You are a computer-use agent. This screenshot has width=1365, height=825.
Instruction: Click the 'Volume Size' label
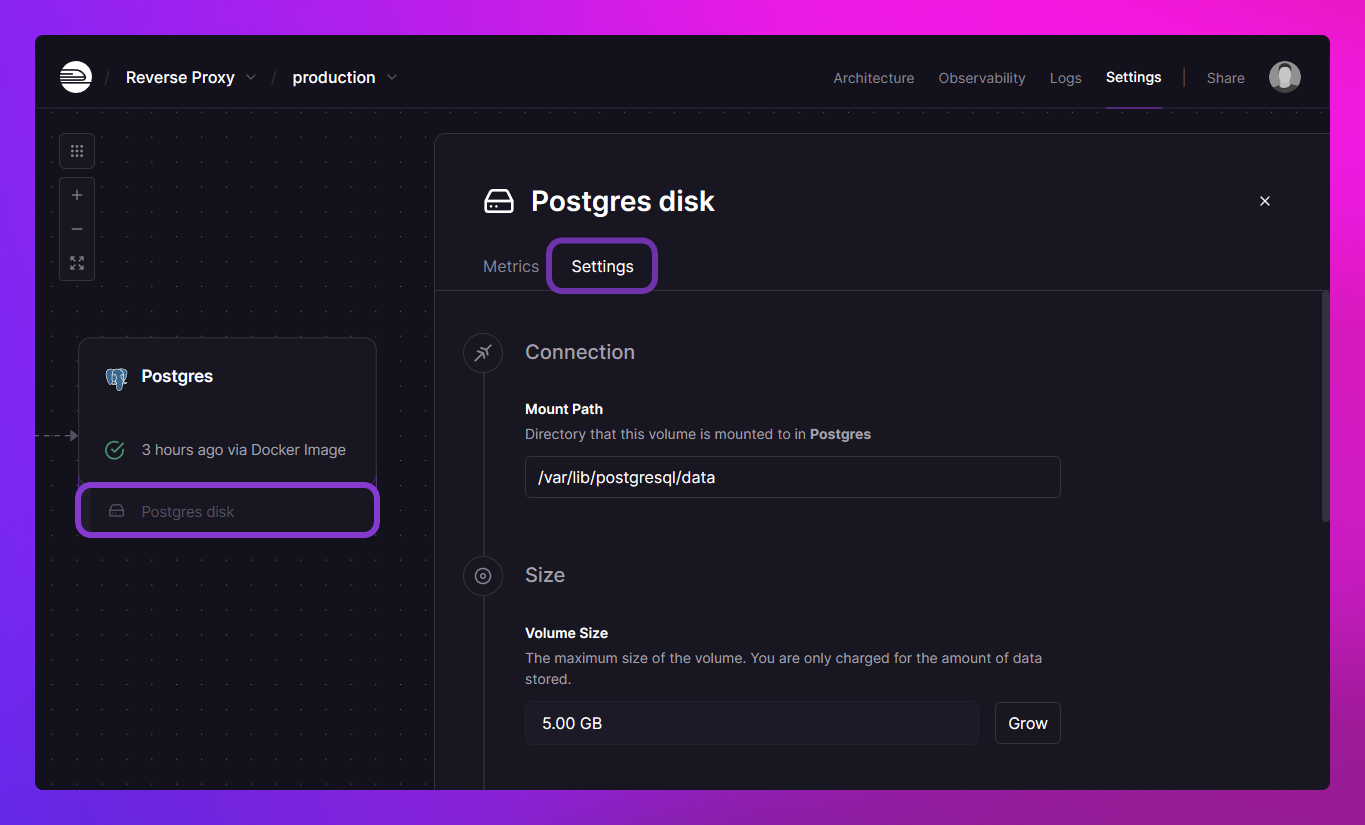567,633
